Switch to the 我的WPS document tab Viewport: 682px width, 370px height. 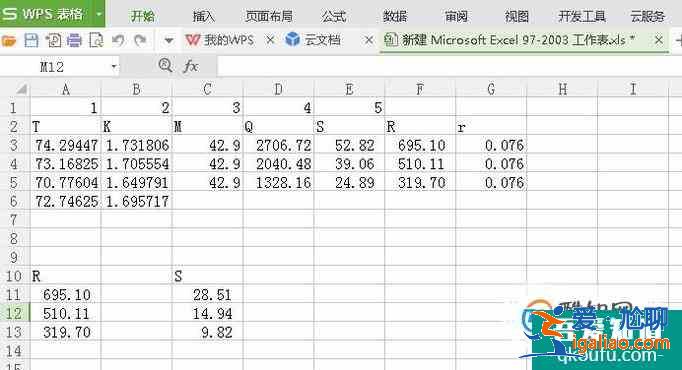click(220, 40)
